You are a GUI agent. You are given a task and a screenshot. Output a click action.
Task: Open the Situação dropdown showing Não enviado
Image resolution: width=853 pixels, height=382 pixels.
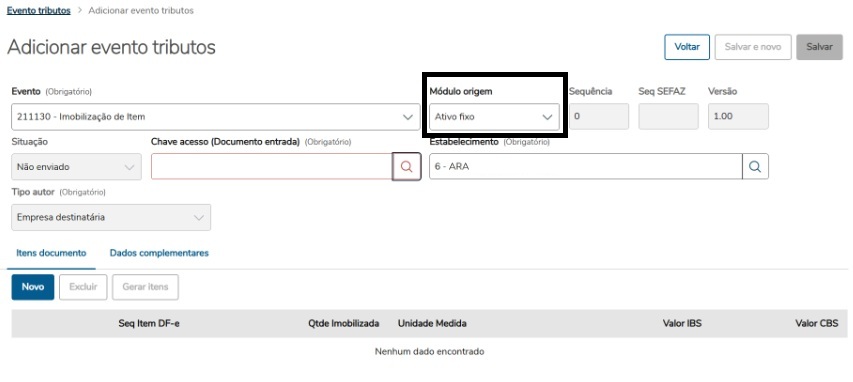76,167
